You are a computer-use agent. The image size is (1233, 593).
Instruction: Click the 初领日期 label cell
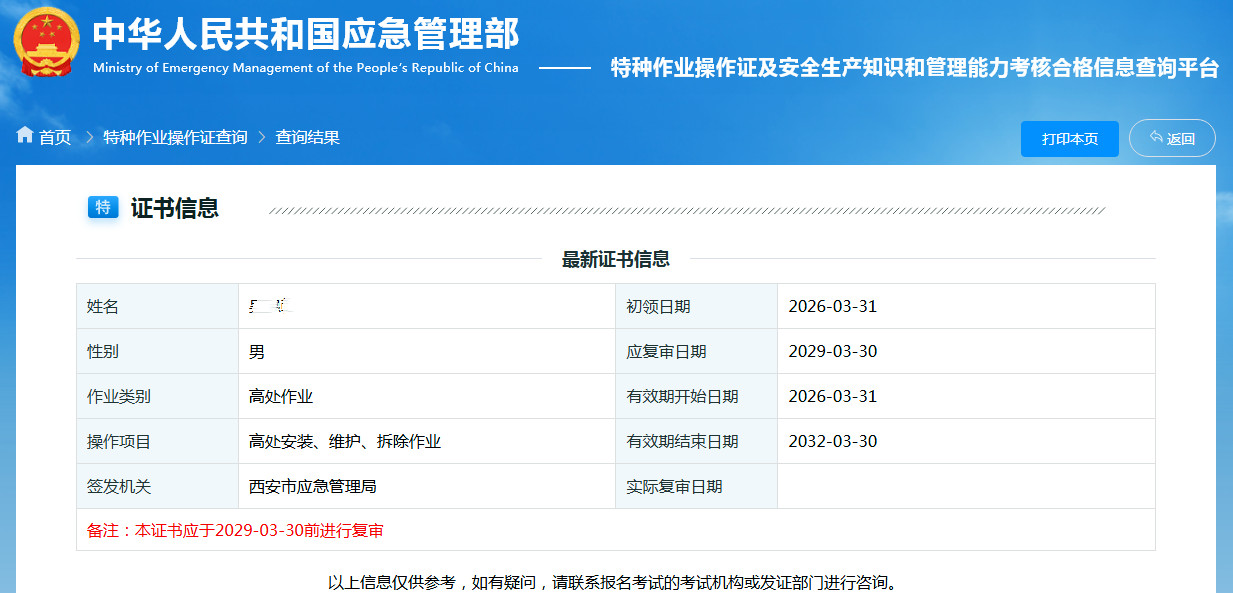click(x=696, y=306)
